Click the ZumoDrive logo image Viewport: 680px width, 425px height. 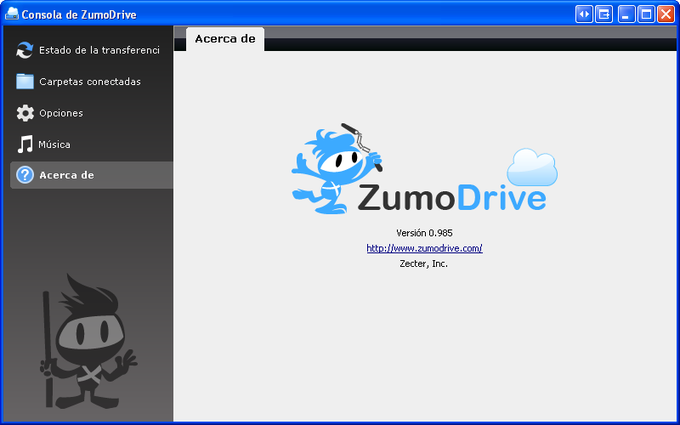[424, 169]
